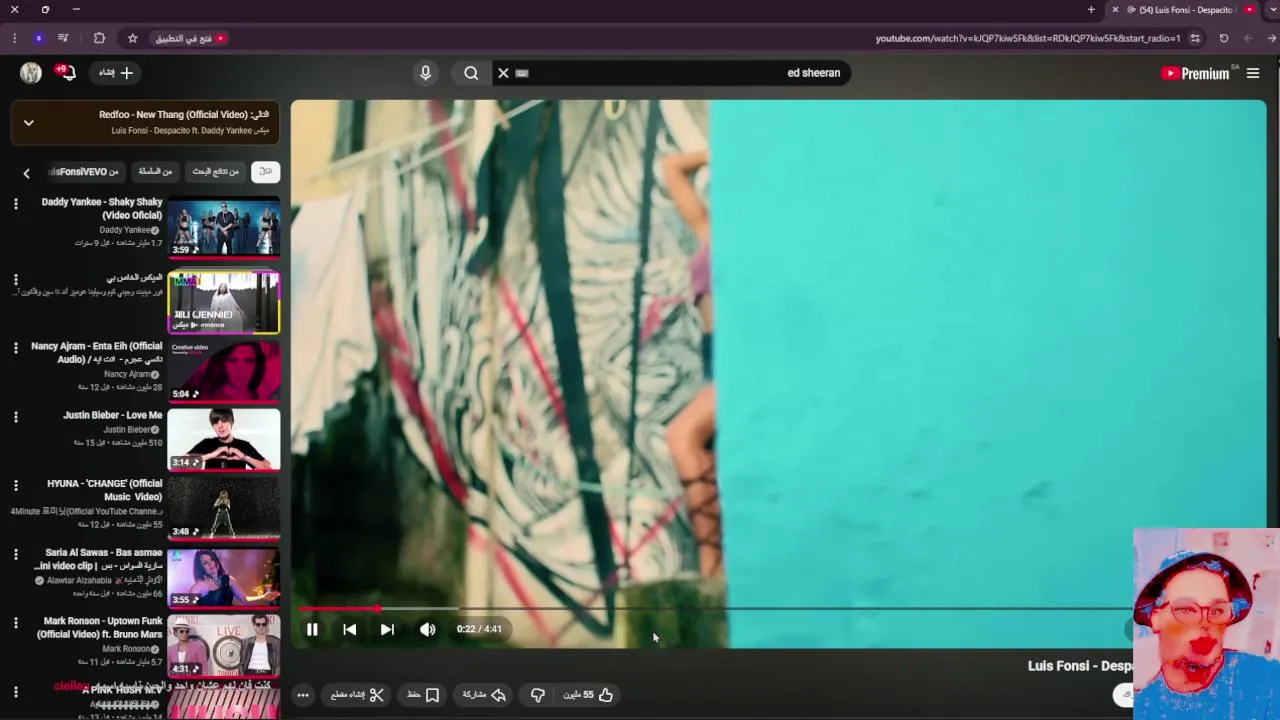Viewport: 1280px width, 720px height.
Task: Open Saria Al Sawas - Bas asmae title
Action: [98, 559]
